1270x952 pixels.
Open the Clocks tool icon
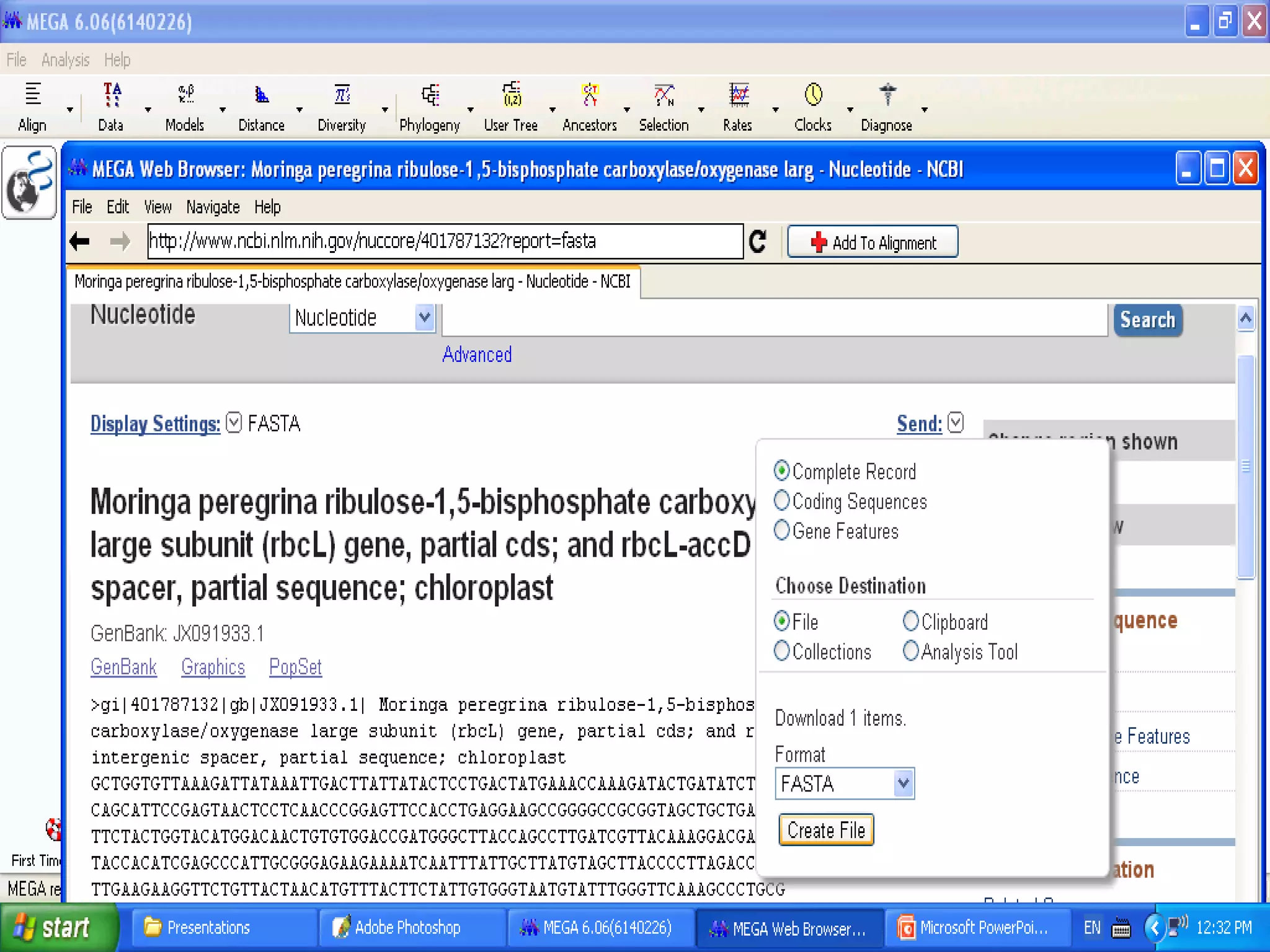pyautogui.click(x=813, y=107)
